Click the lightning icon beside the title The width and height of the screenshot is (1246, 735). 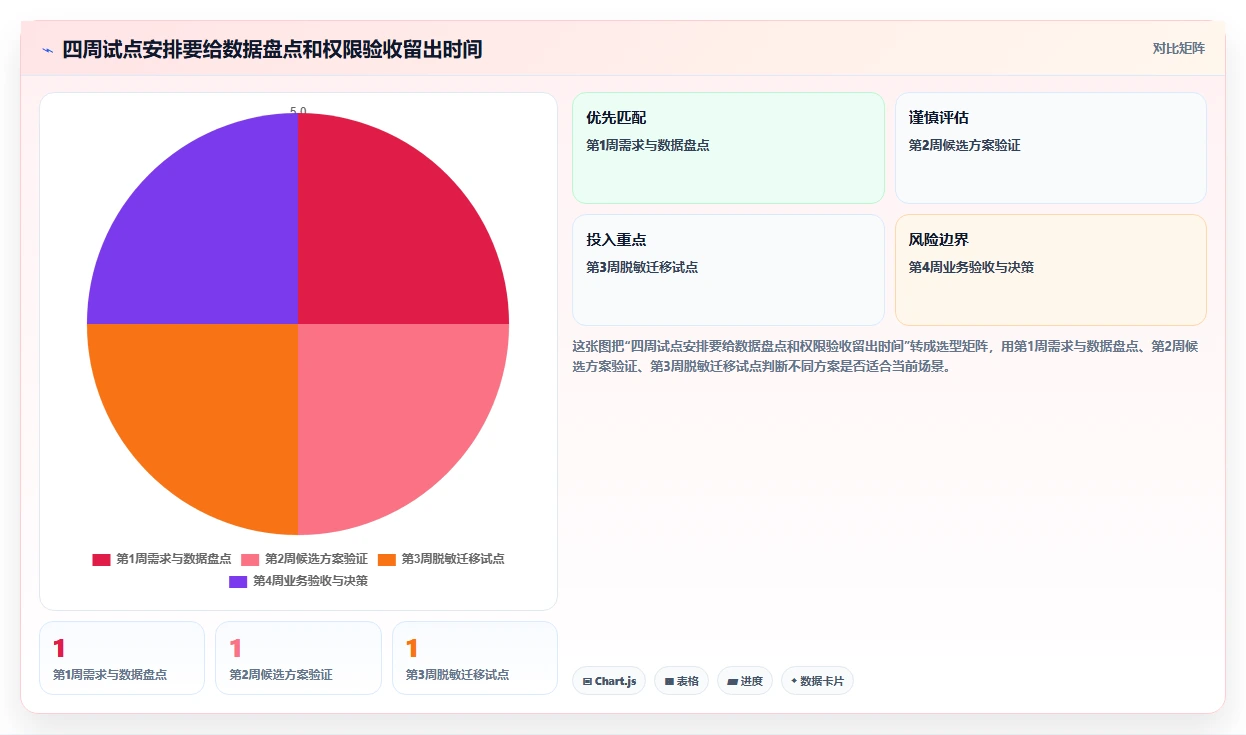pos(47,50)
